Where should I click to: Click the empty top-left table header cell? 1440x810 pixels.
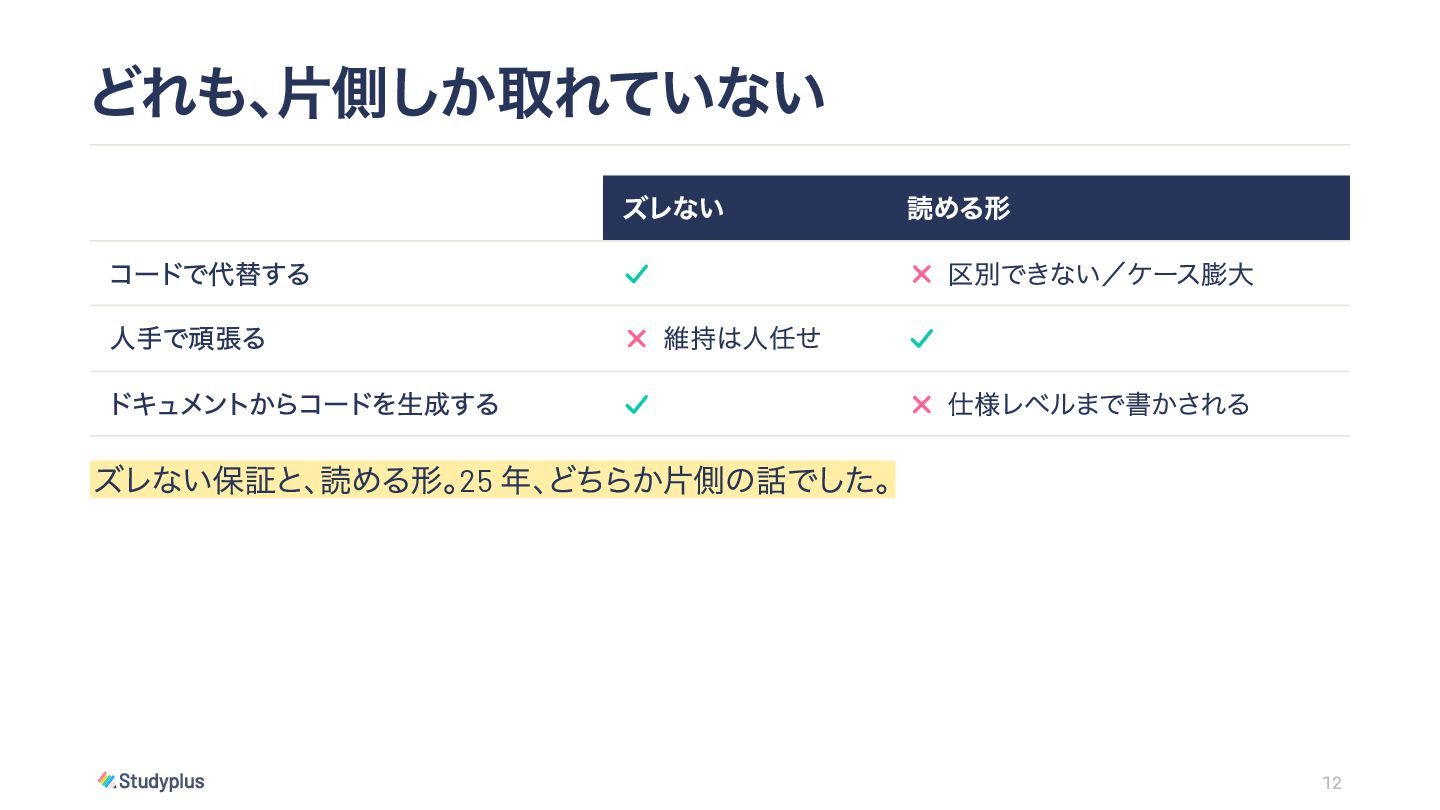(x=346, y=208)
